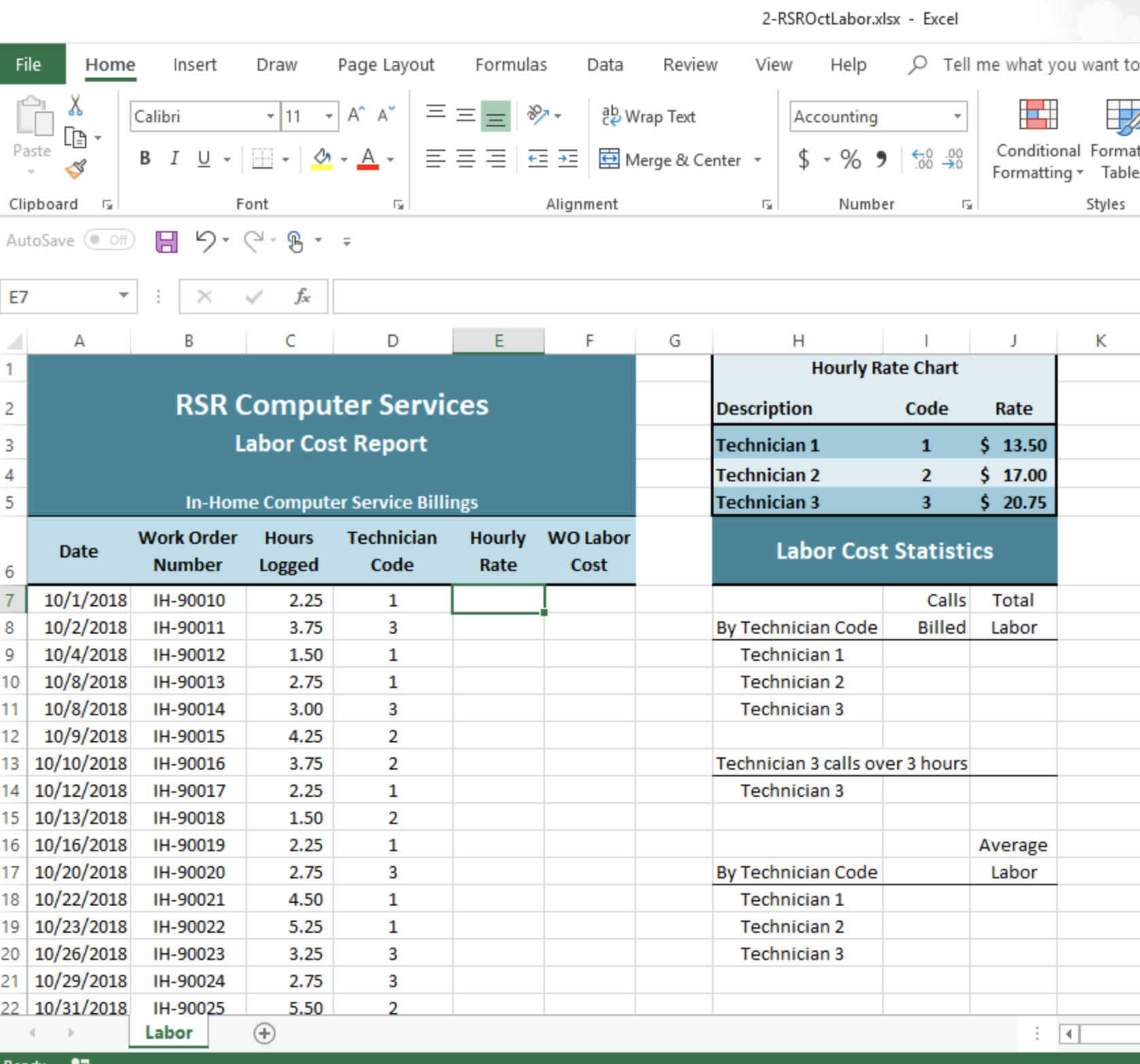Toggle bold formatting

point(144,158)
